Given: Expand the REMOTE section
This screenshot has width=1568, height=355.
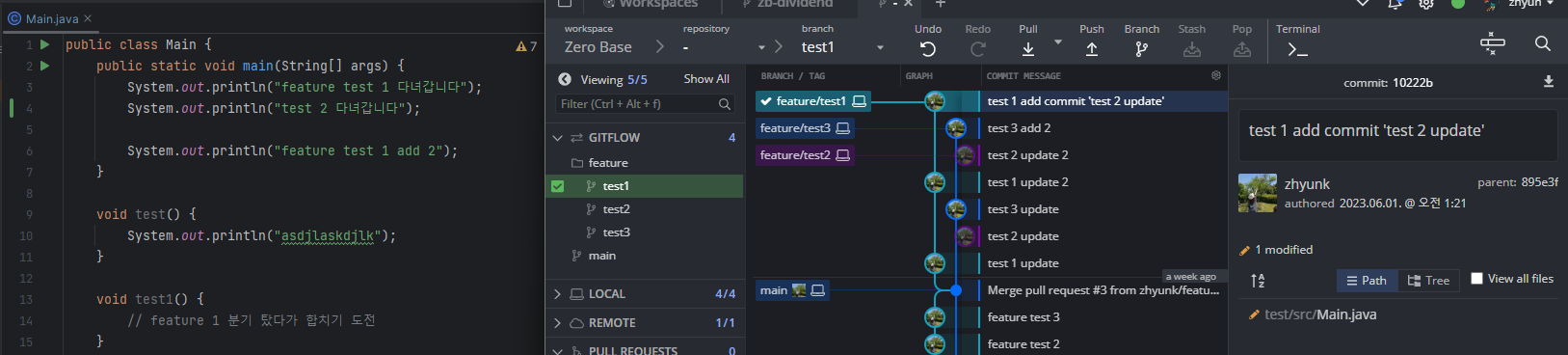Looking at the screenshot, I should coord(557,323).
